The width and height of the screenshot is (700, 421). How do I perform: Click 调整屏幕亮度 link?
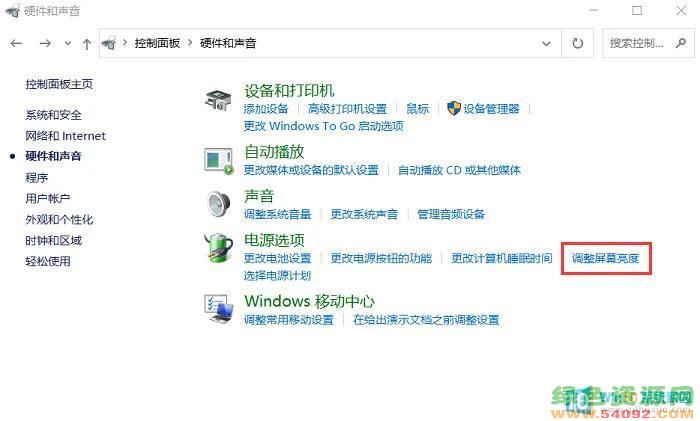click(606, 258)
